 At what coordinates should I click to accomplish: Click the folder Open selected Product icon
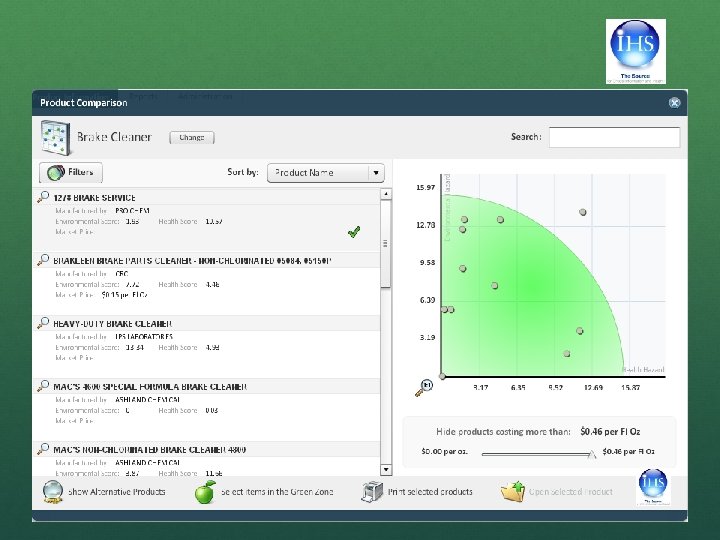(512, 492)
